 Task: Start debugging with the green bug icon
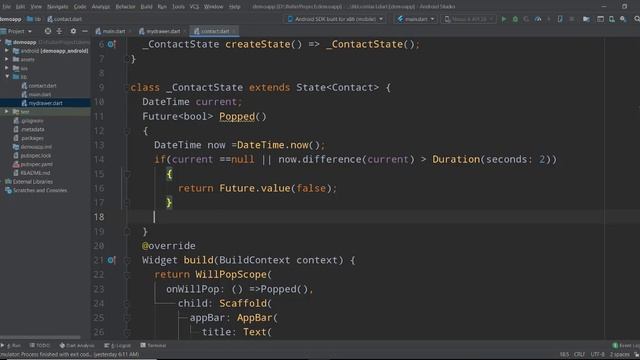pos(515,19)
